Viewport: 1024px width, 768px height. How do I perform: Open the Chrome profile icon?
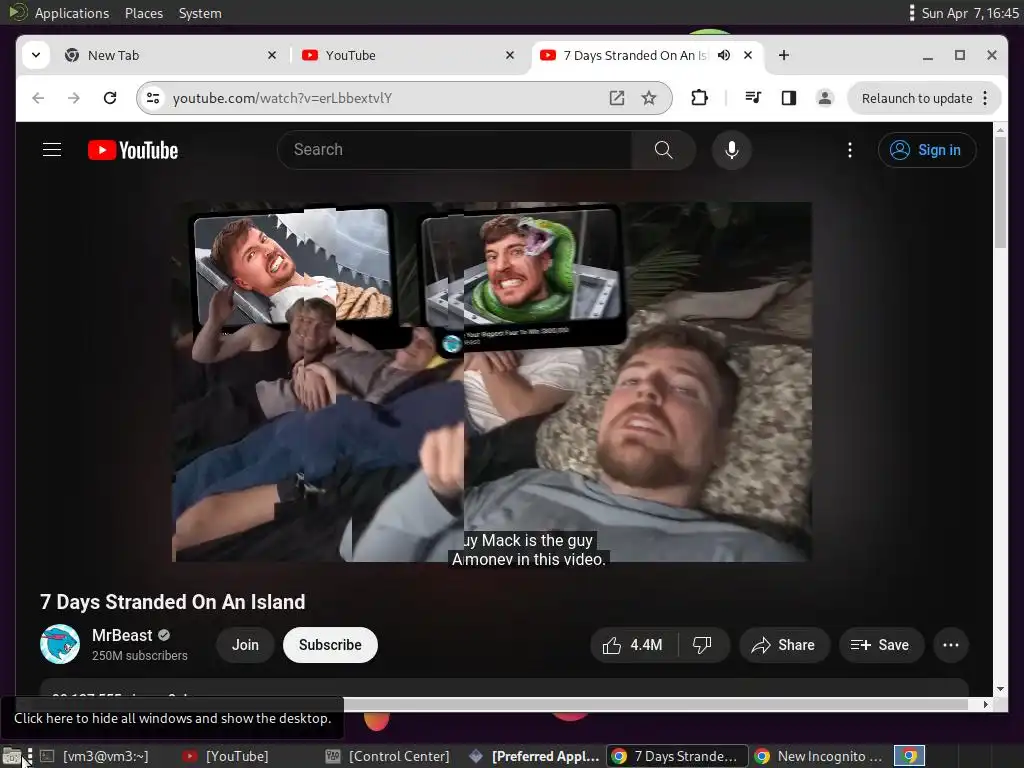(824, 98)
